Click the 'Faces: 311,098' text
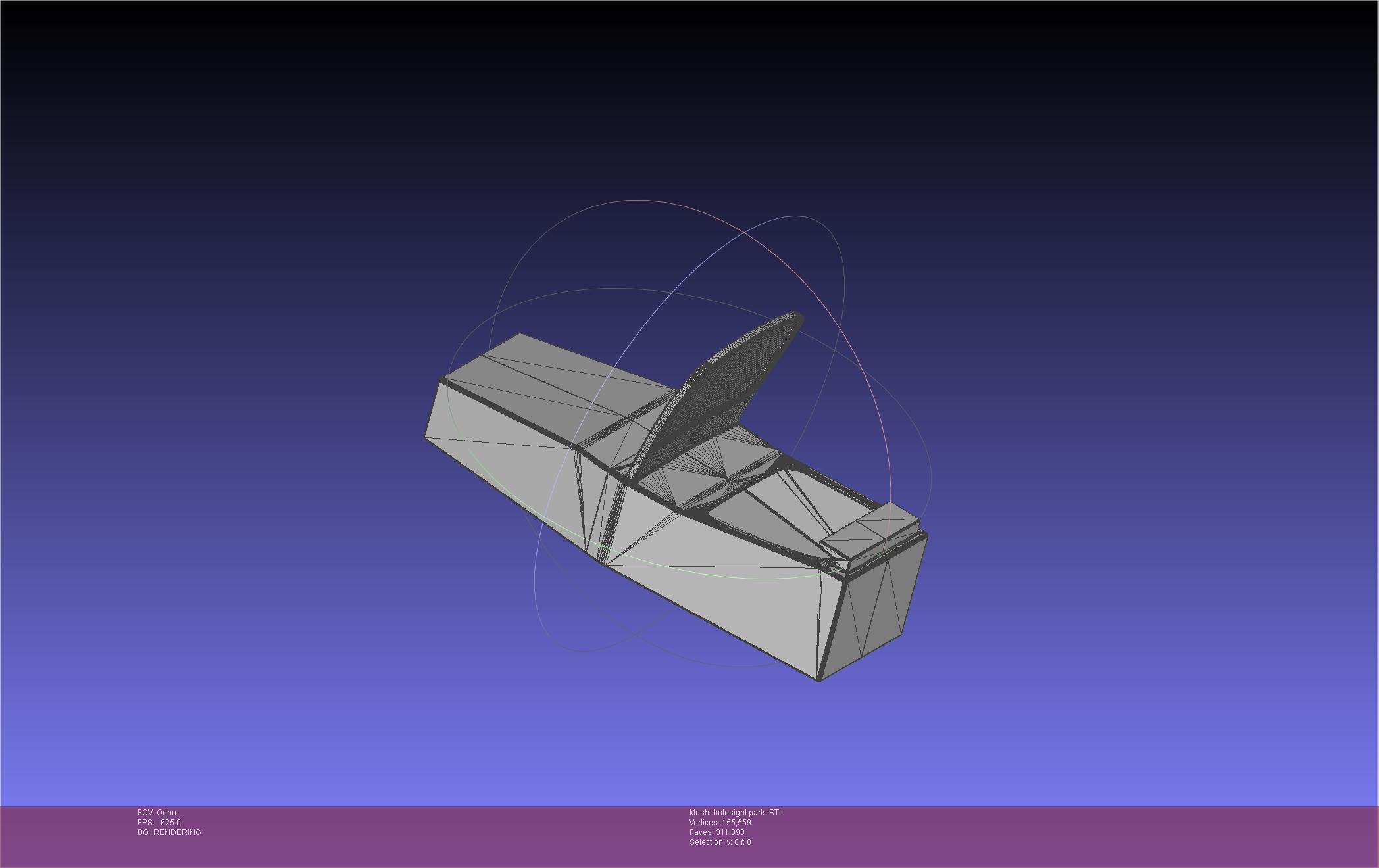 point(716,832)
